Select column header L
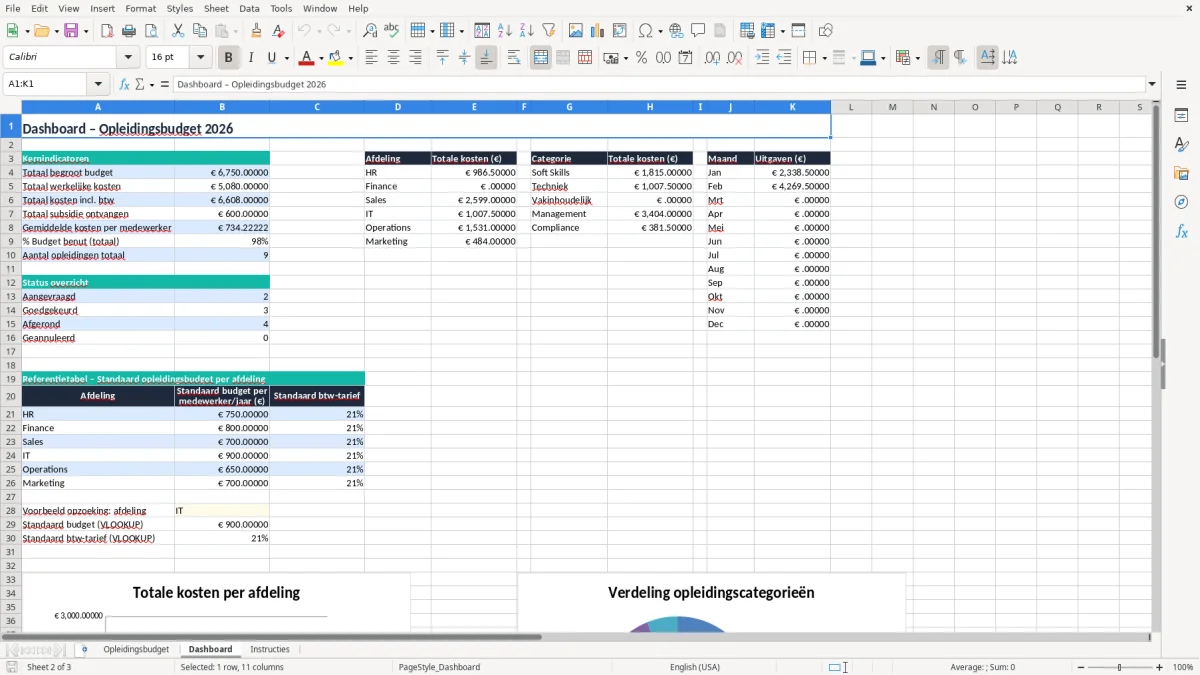The image size is (1200, 675). pyautogui.click(x=851, y=107)
